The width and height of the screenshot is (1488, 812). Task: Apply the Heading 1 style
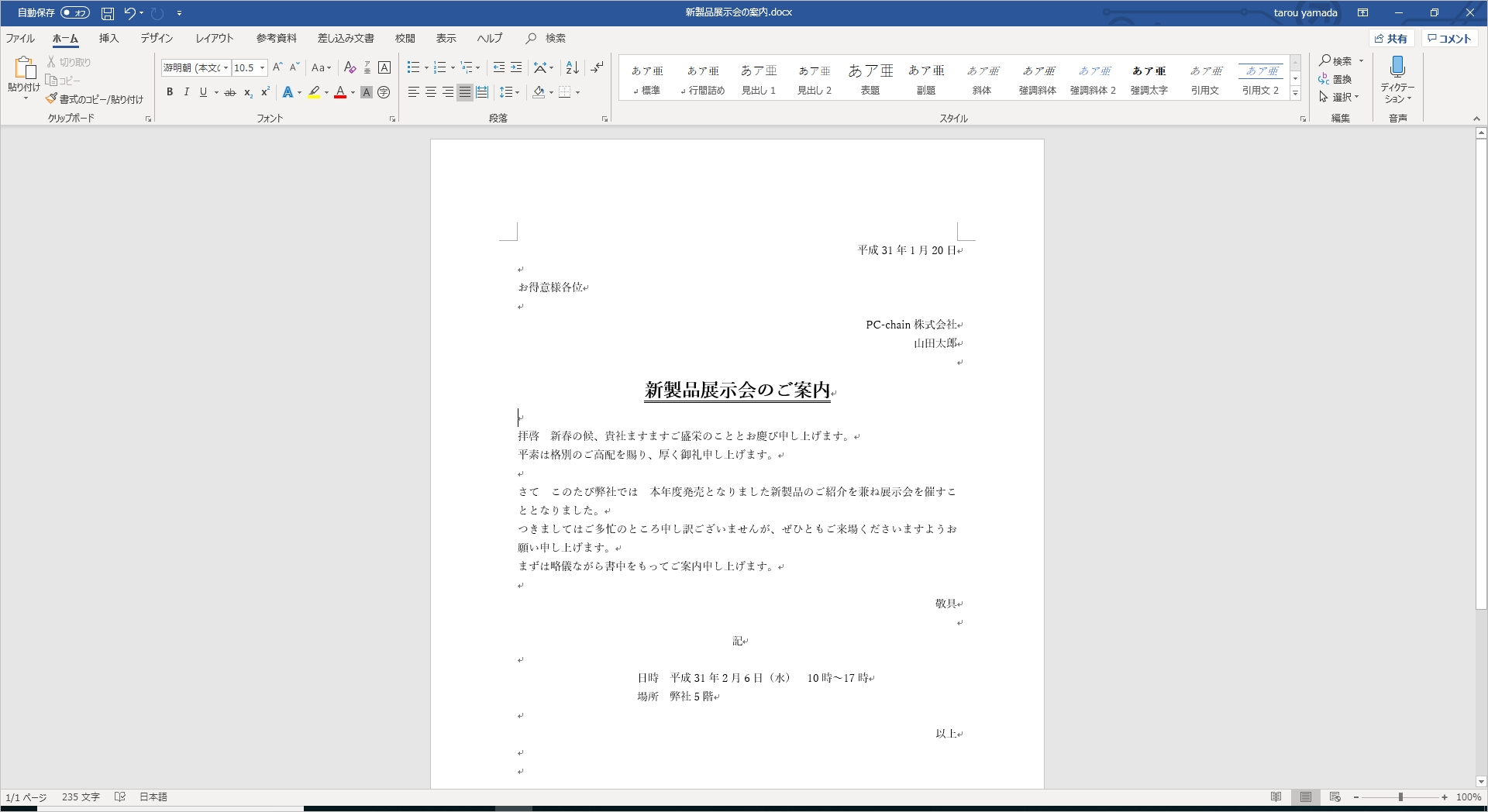point(759,79)
